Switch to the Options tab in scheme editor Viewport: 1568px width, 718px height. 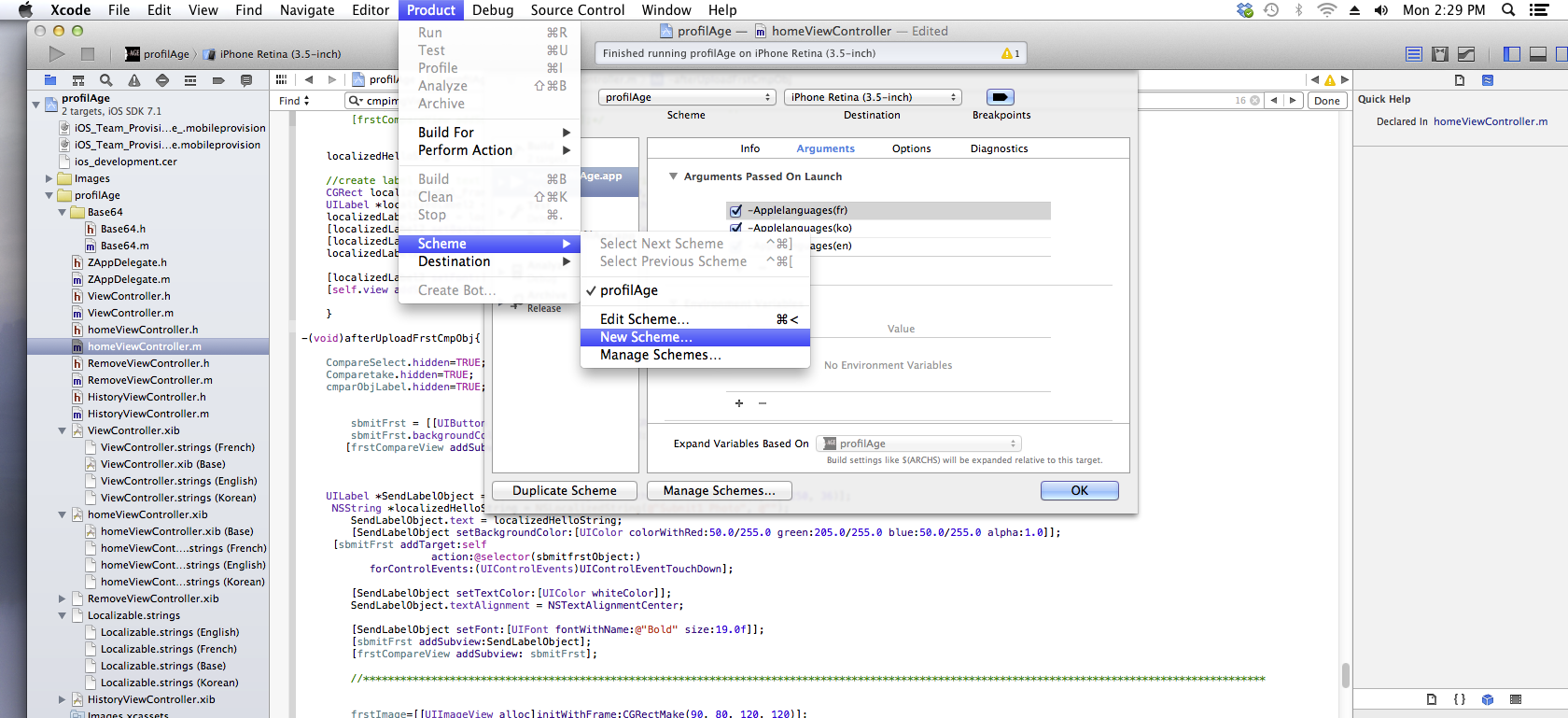(912, 148)
